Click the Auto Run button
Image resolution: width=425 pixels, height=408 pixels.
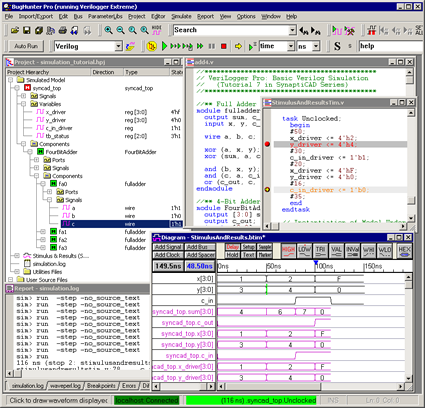(26, 46)
